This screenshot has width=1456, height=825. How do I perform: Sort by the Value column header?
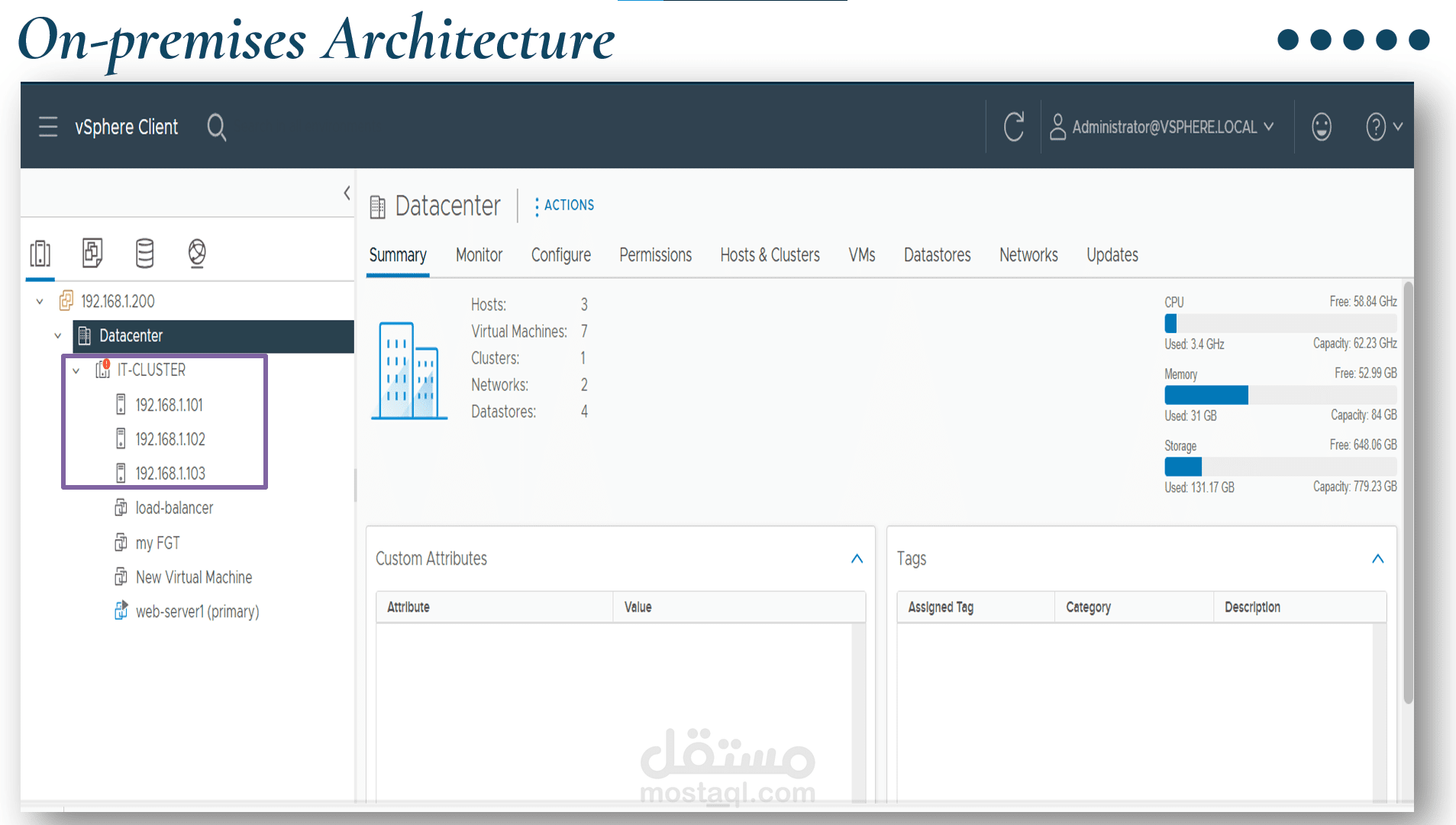pyautogui.click(x=739, y=607)
